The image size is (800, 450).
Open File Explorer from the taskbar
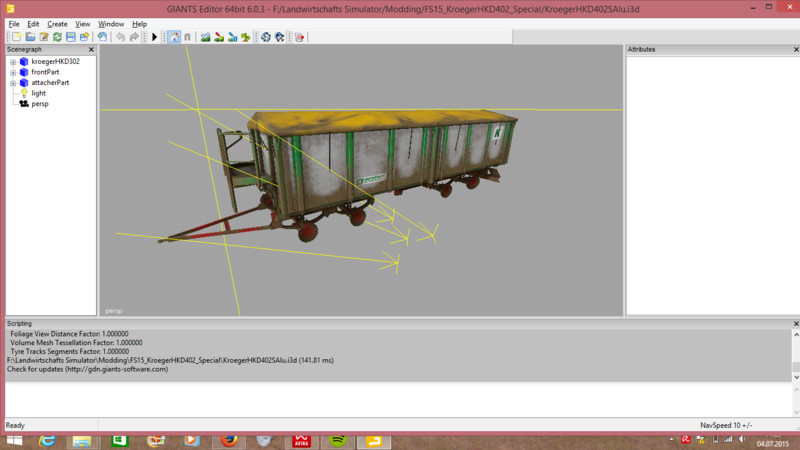tap(82, 441)
